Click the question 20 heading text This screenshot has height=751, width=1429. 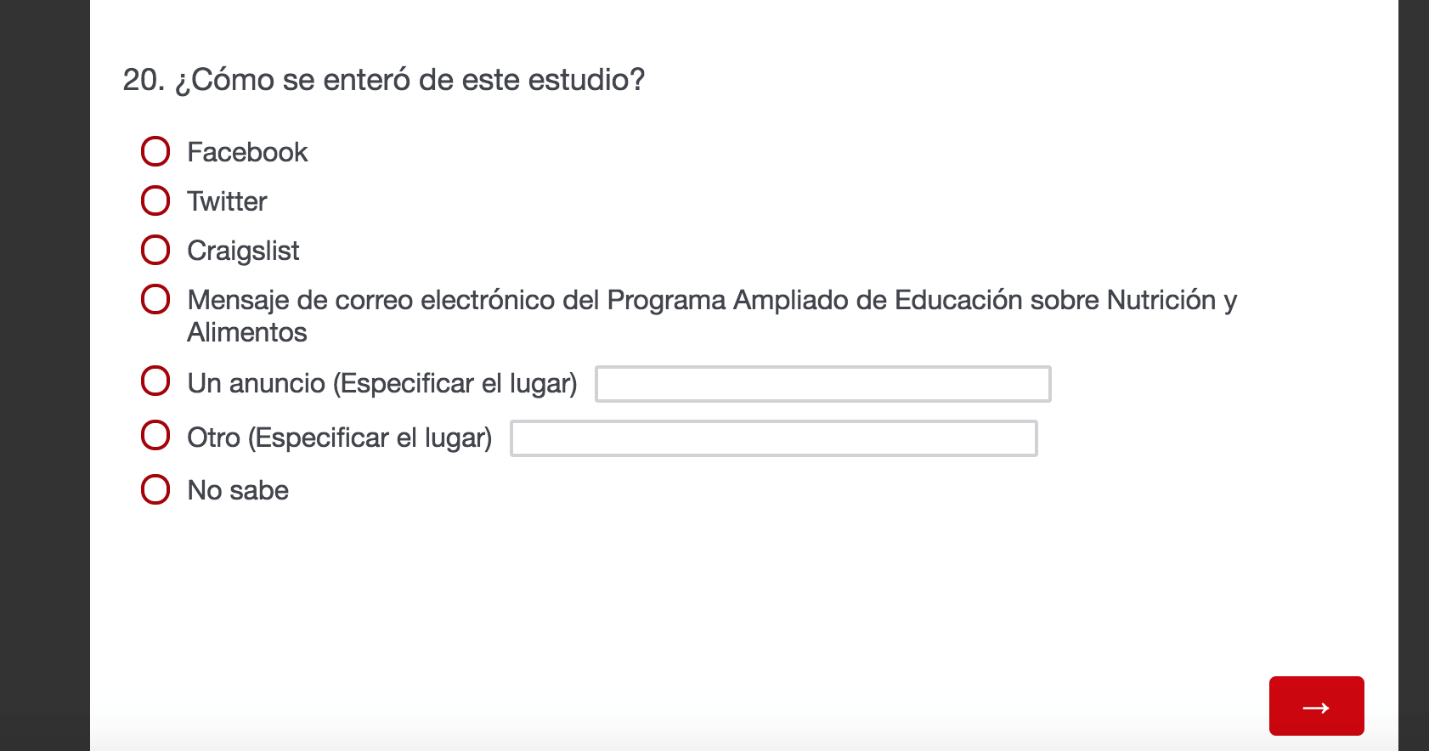coord(383,80)
